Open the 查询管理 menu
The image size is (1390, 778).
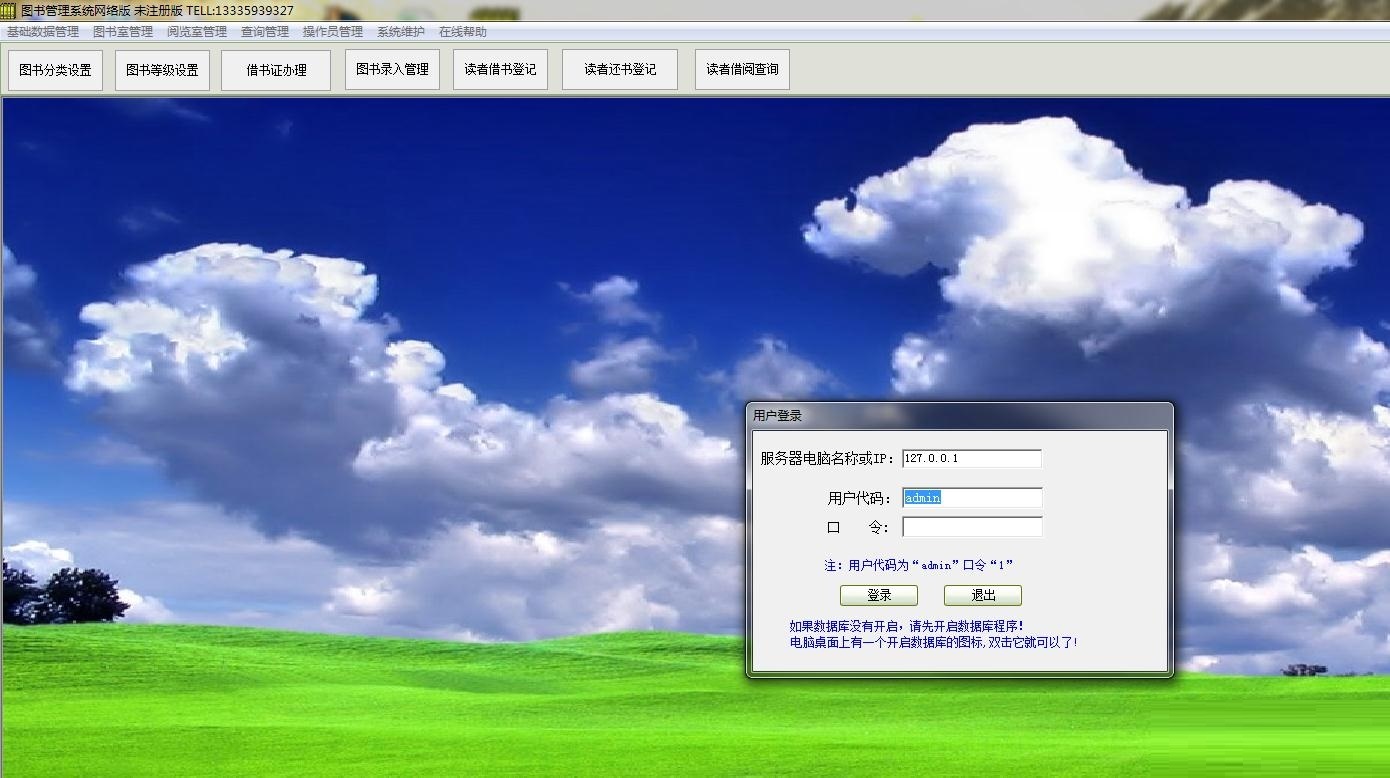pyautogui.click(x=265, y=32)
